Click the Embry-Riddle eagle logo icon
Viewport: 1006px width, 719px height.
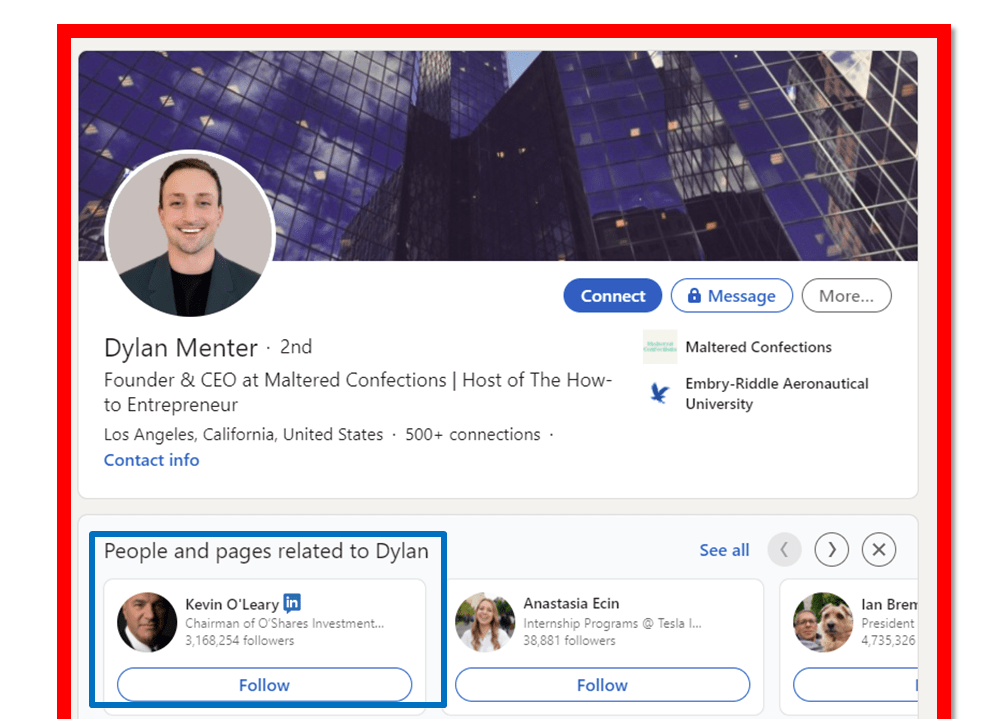click(659, 393)
